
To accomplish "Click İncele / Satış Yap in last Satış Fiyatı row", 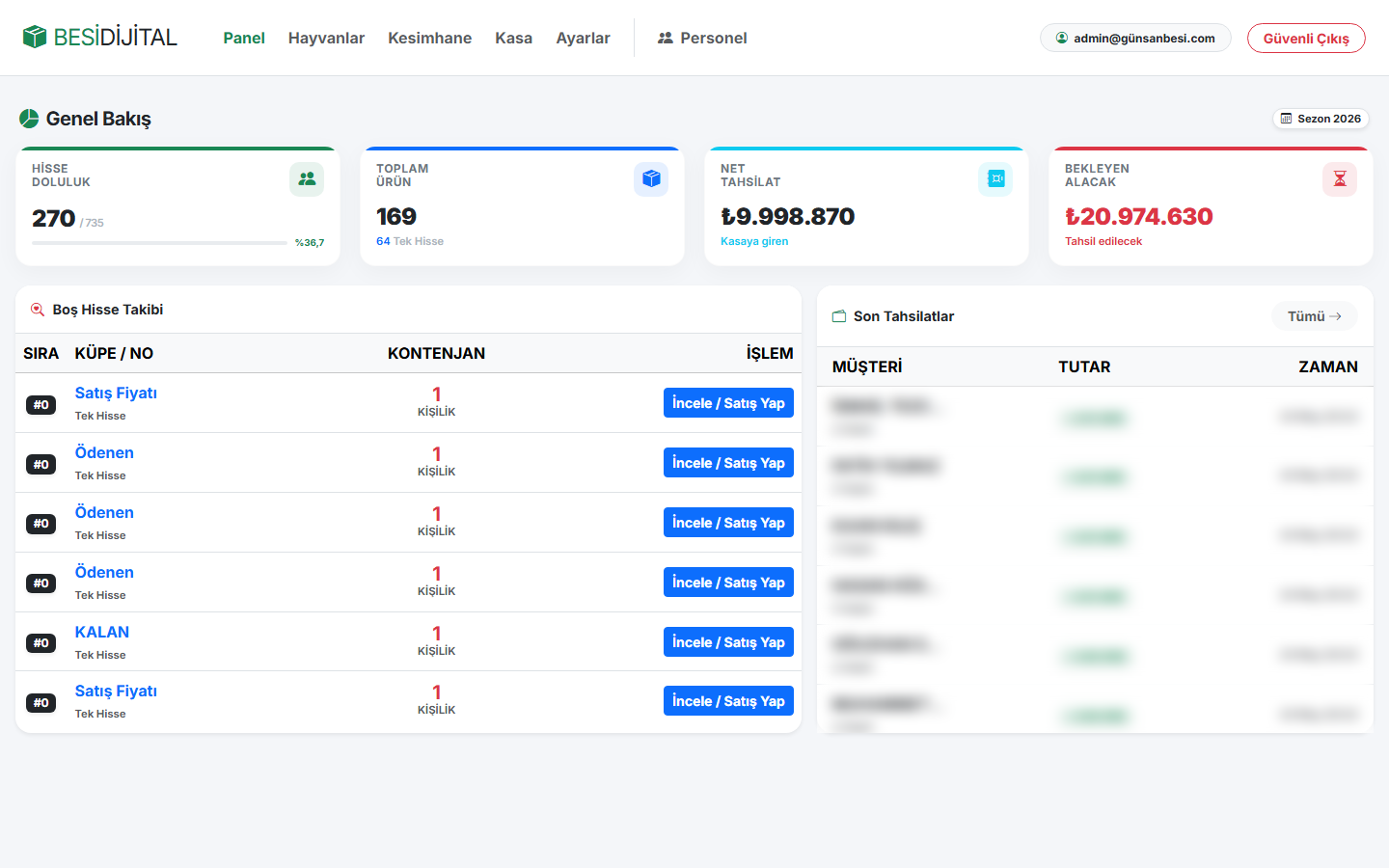I will pos(728,701).
